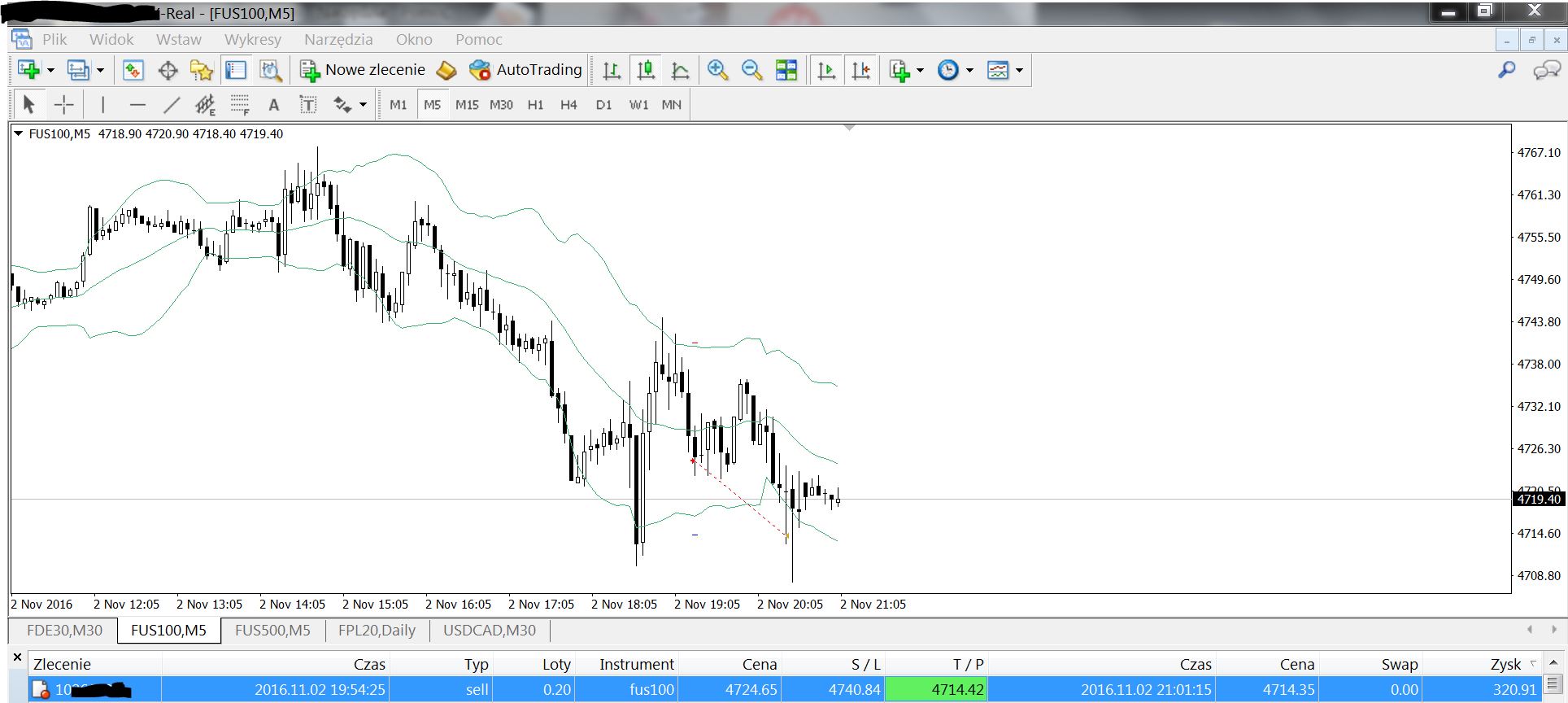Open the Indicators list icon

click(899, 70)
